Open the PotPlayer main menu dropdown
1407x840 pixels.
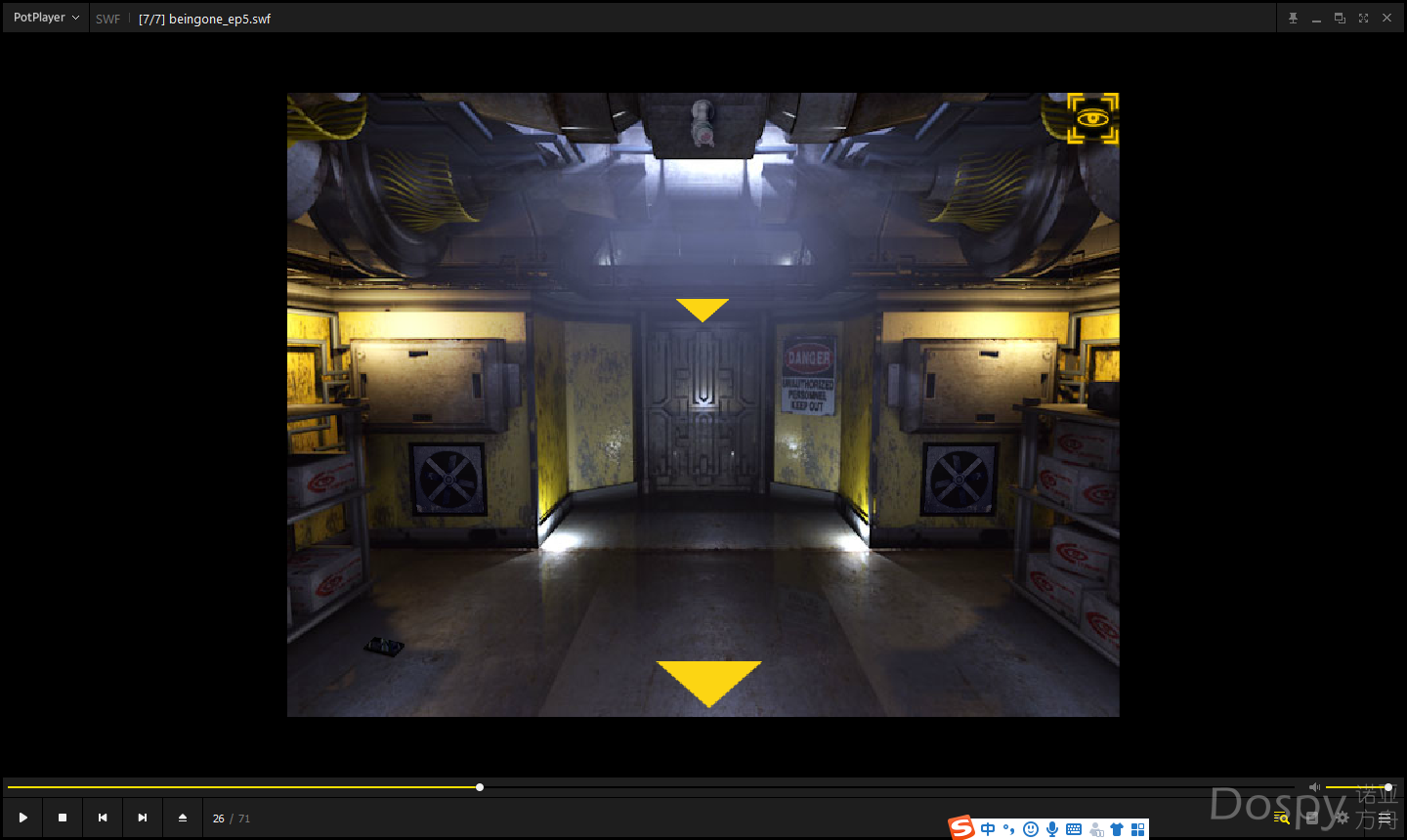(x=46, y=18)
